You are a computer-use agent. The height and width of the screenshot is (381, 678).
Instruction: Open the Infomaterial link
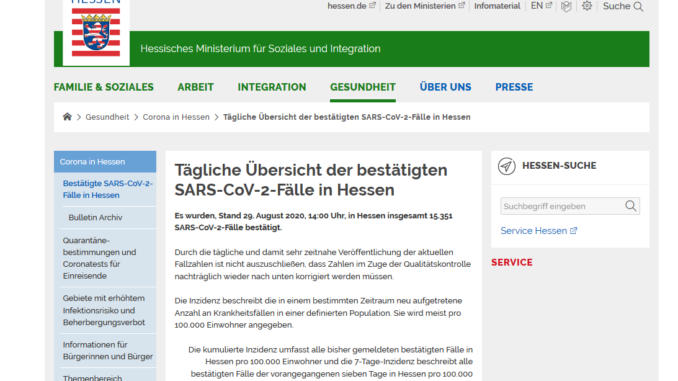pyautogui.click(x=497, y=6)
